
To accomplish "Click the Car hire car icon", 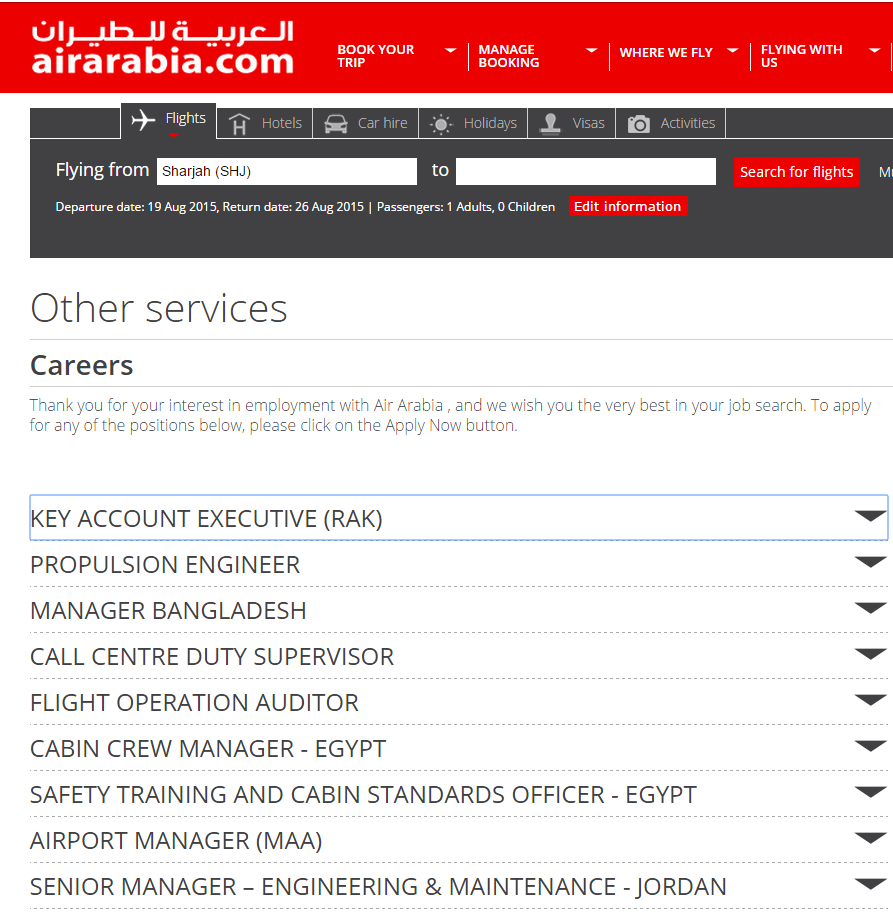I will click(336, 123).
